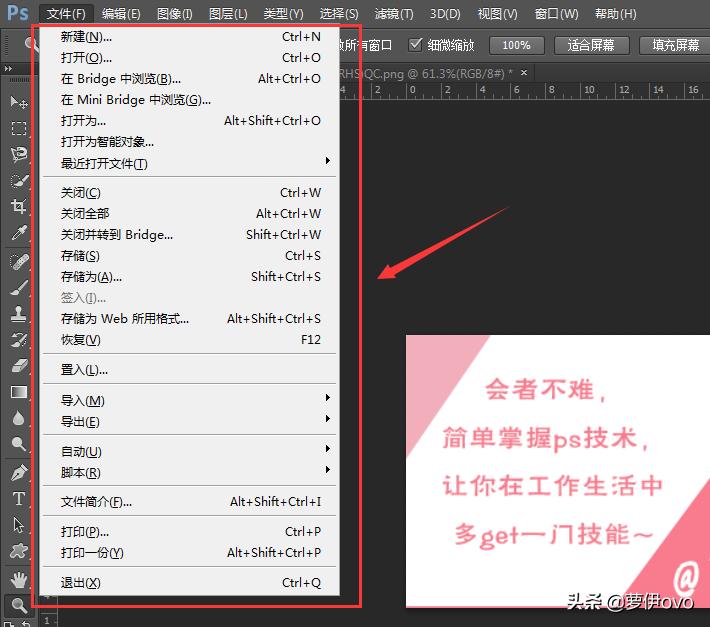The height and width of the screenshot is (627, 710).
Task: Choose 在 Mini Bridge 中浏览(G)...
Action: tap(190, 100)
